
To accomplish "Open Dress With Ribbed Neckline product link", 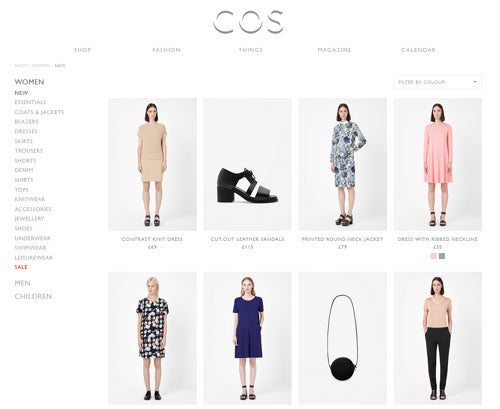I will [437, 239].
